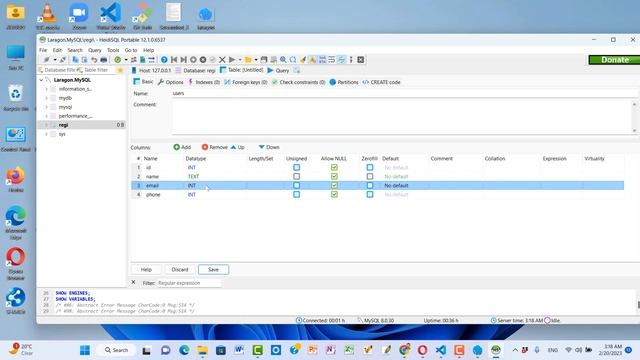The height and width of the screenshot is (360, 640).
Task: Open the session manager connect icon
Action: click(x=47, y=60)
